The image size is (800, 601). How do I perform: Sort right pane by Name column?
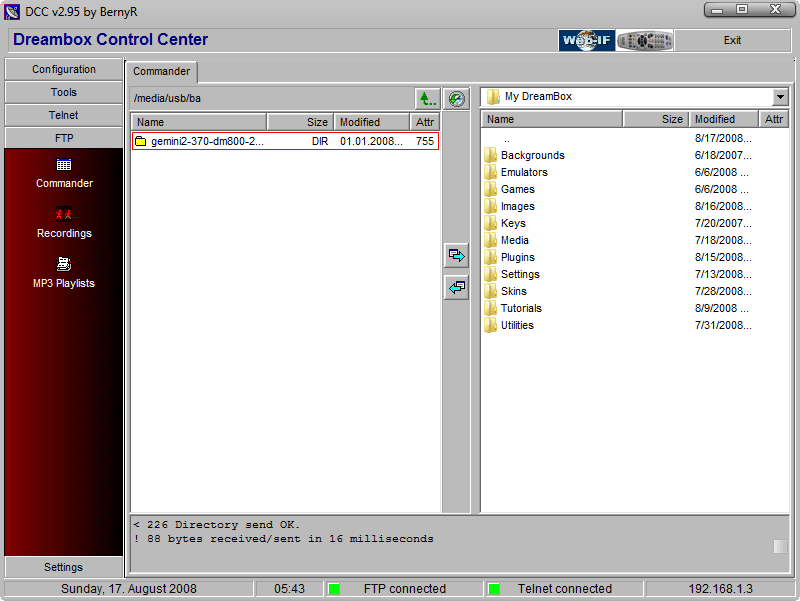(x=552, y=119)
